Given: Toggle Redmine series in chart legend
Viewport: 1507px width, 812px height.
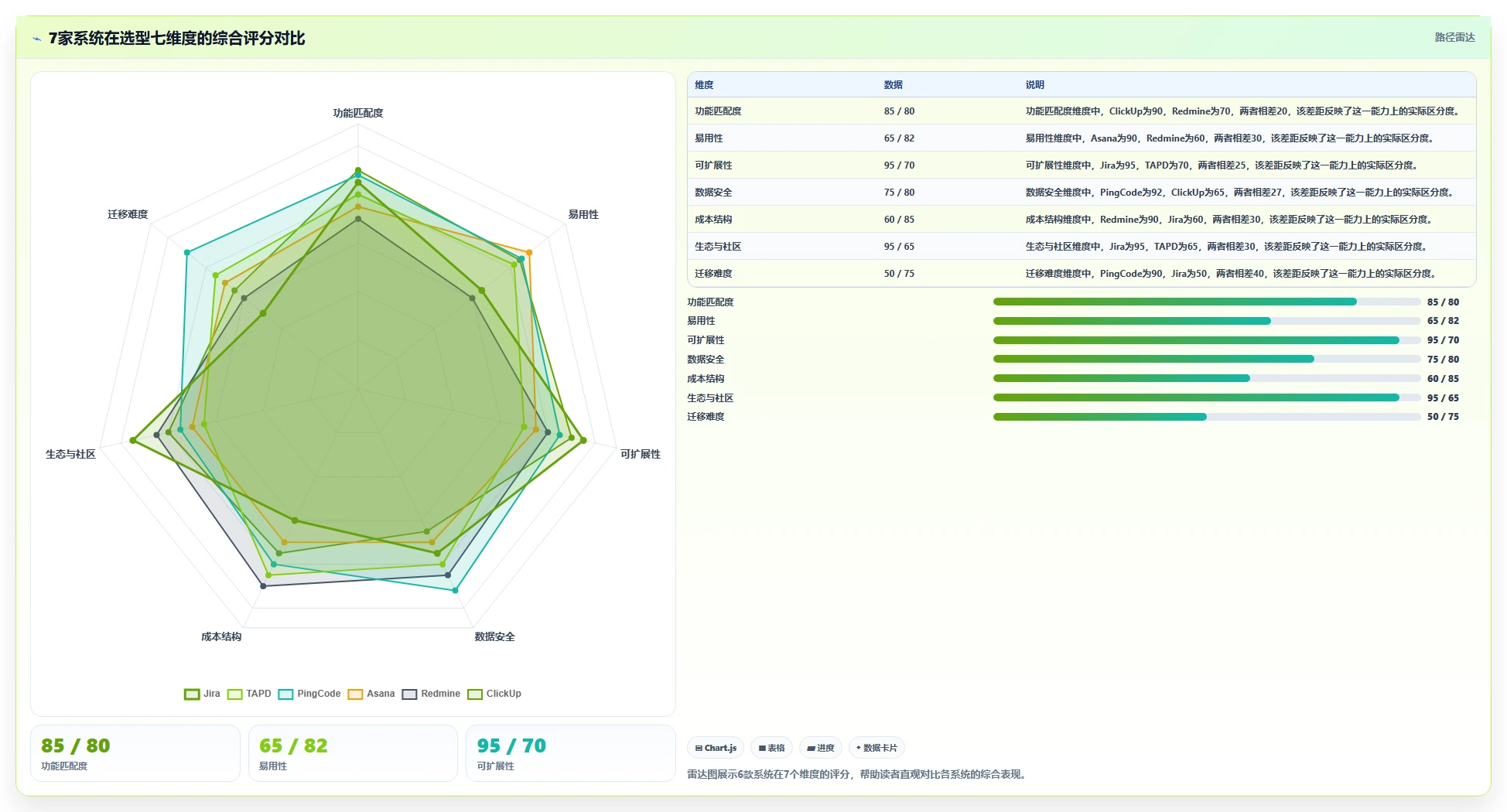Looking at the screenshot, I should pos(431,694).
